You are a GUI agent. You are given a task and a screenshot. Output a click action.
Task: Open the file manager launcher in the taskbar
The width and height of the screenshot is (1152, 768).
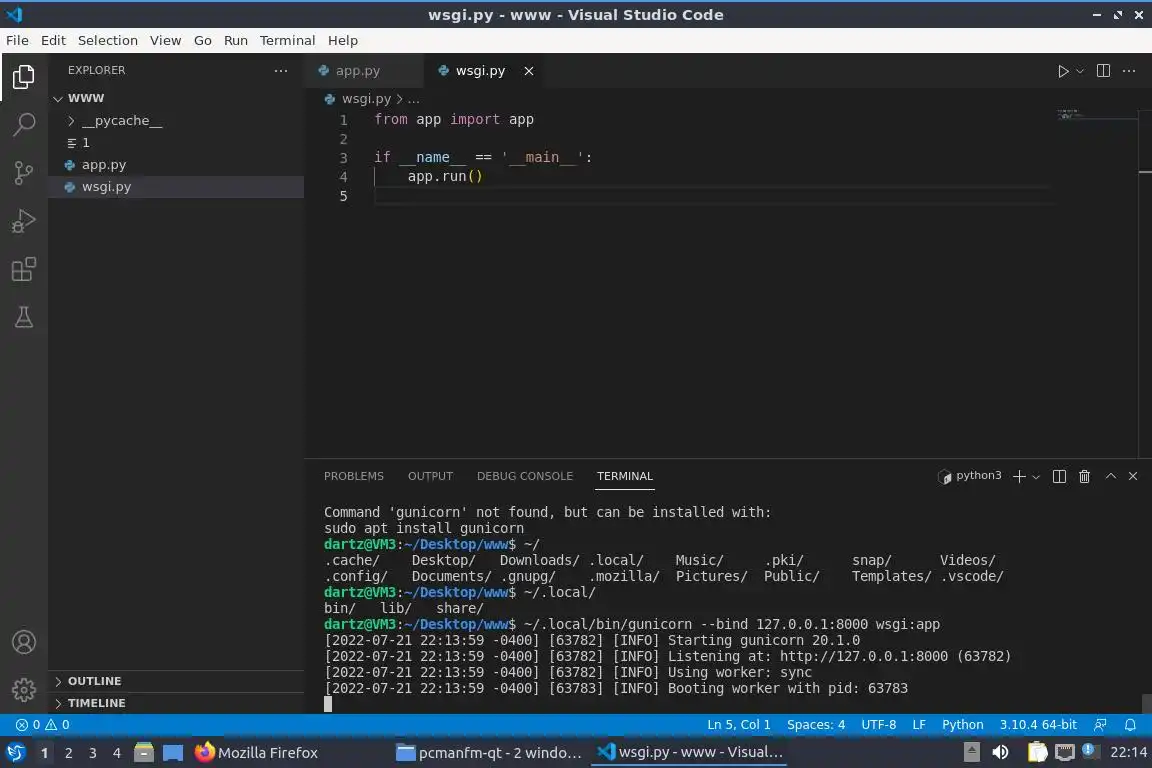click(144, 752)
